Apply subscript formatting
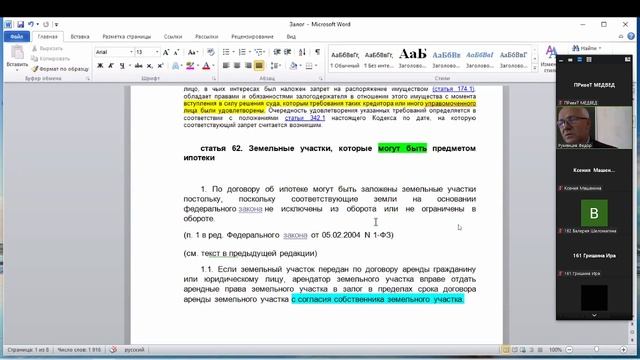The width and height of the screenshot is (640, 360). pos(150,66)
